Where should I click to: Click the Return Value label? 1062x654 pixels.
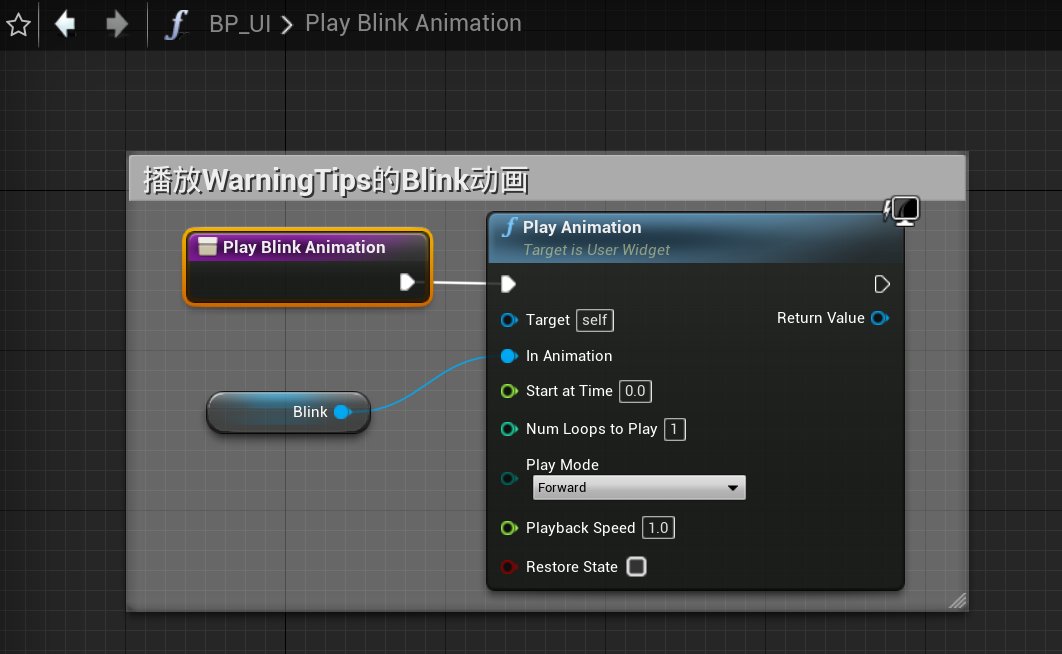[x=820, y=318]
